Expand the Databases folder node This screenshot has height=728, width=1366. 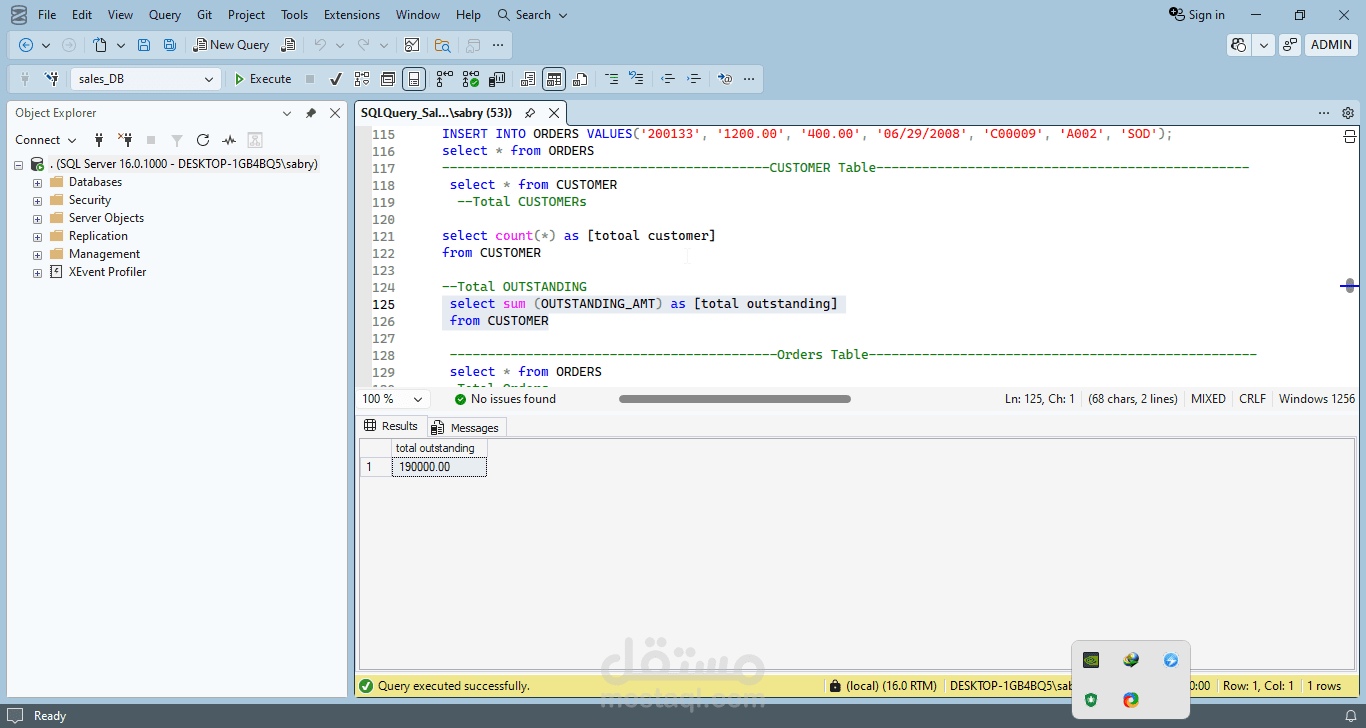pos(38,183)
